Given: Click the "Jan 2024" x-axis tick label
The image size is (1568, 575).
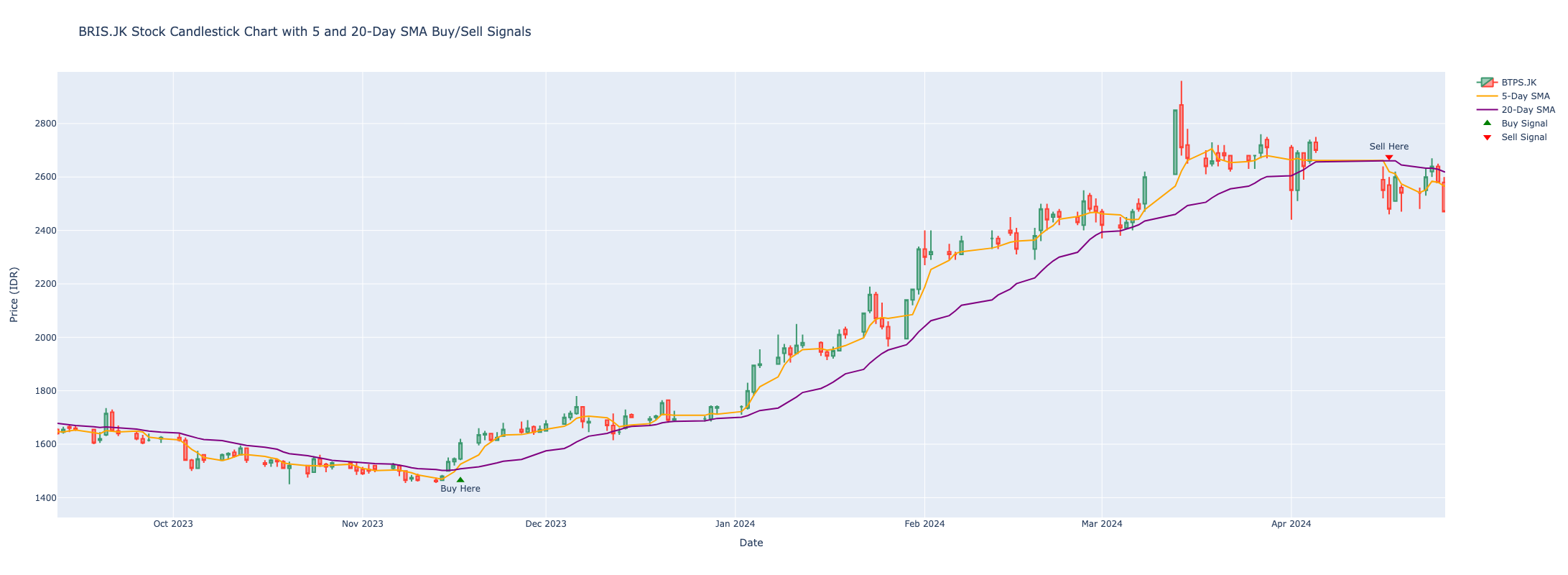Looking at the screenshot, I should pos(735,524).
